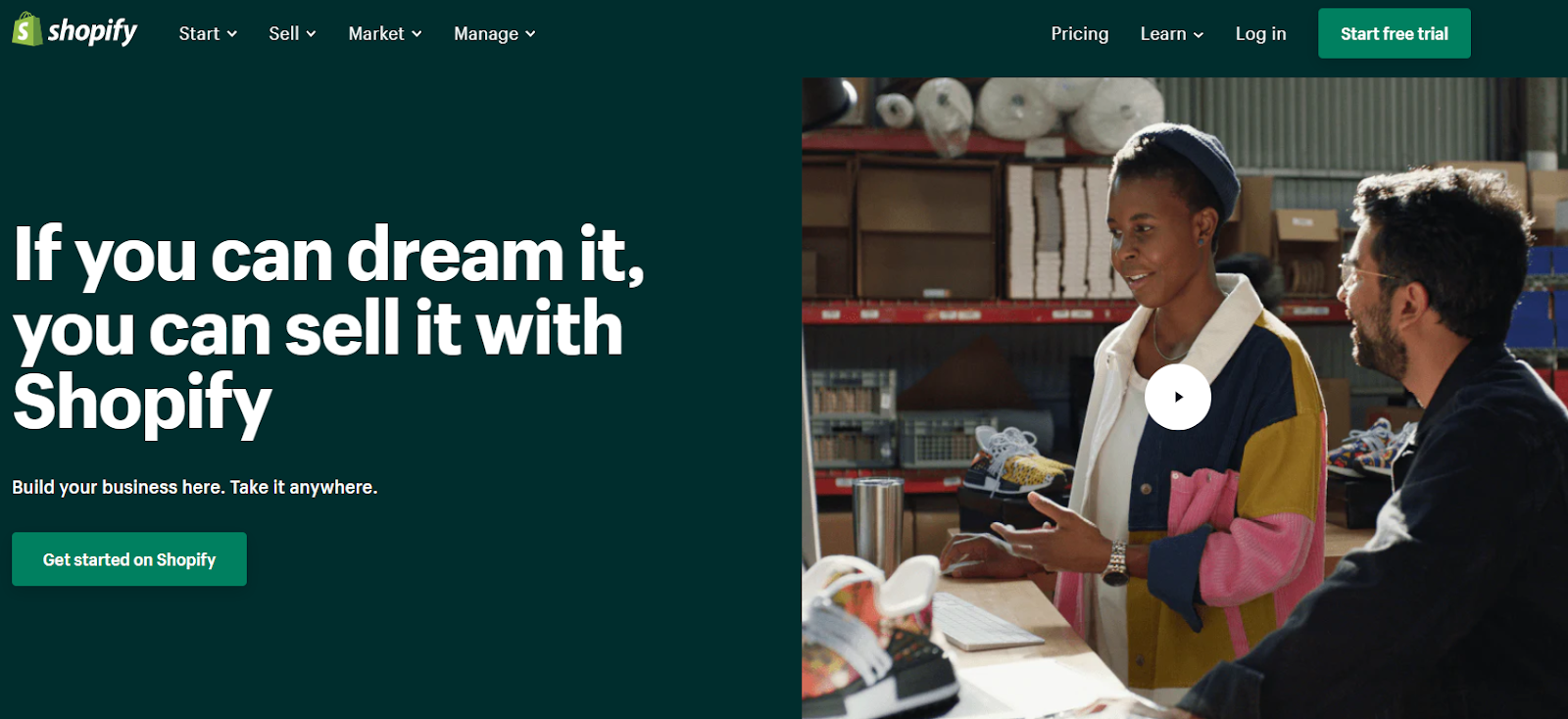Click Get started on Shopify button
Viewport: 1568px width, 719px height.
point(129,559)
